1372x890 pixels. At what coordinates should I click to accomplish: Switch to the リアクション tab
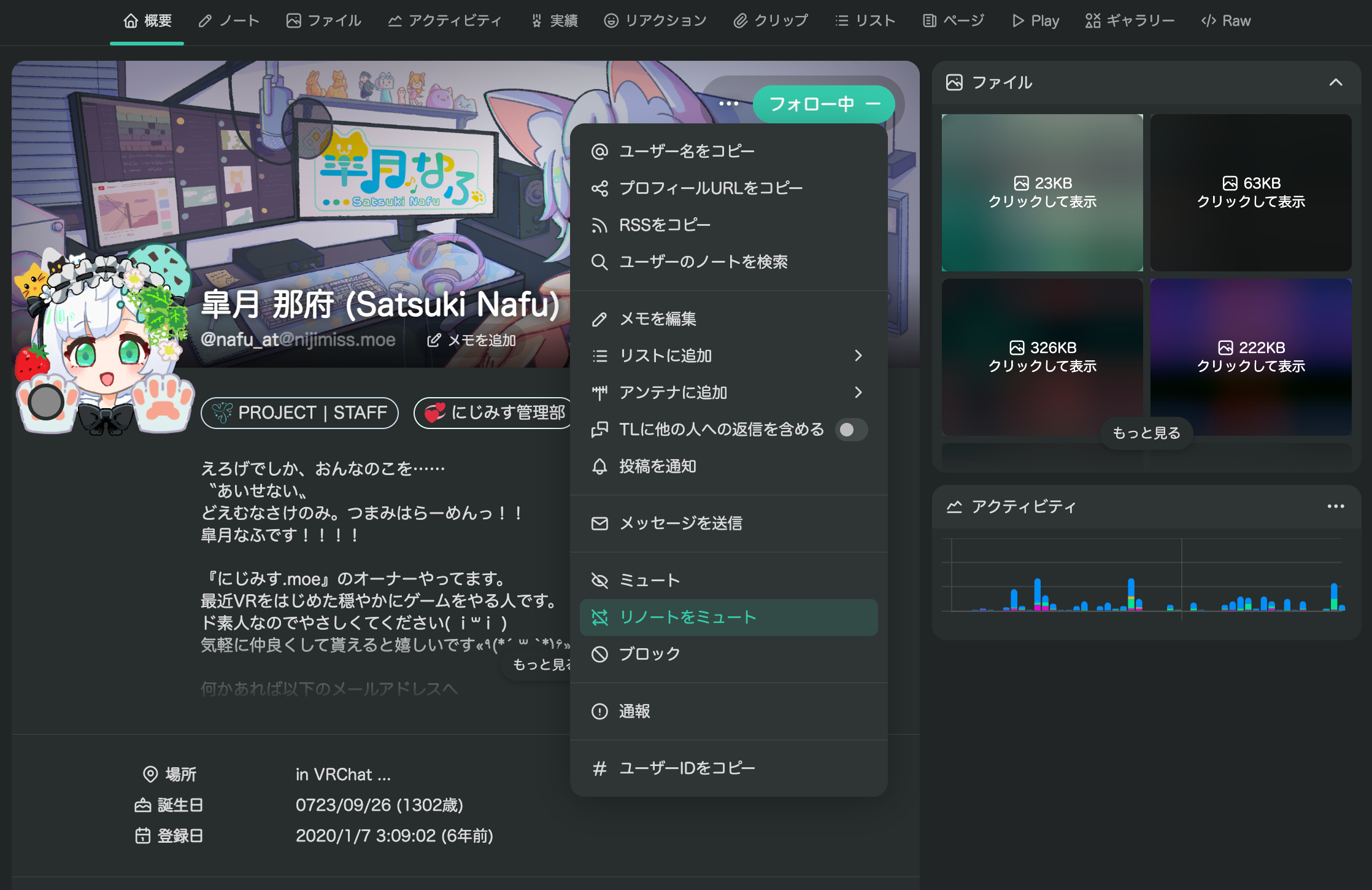pyautogui.click(x=655, y=21)
